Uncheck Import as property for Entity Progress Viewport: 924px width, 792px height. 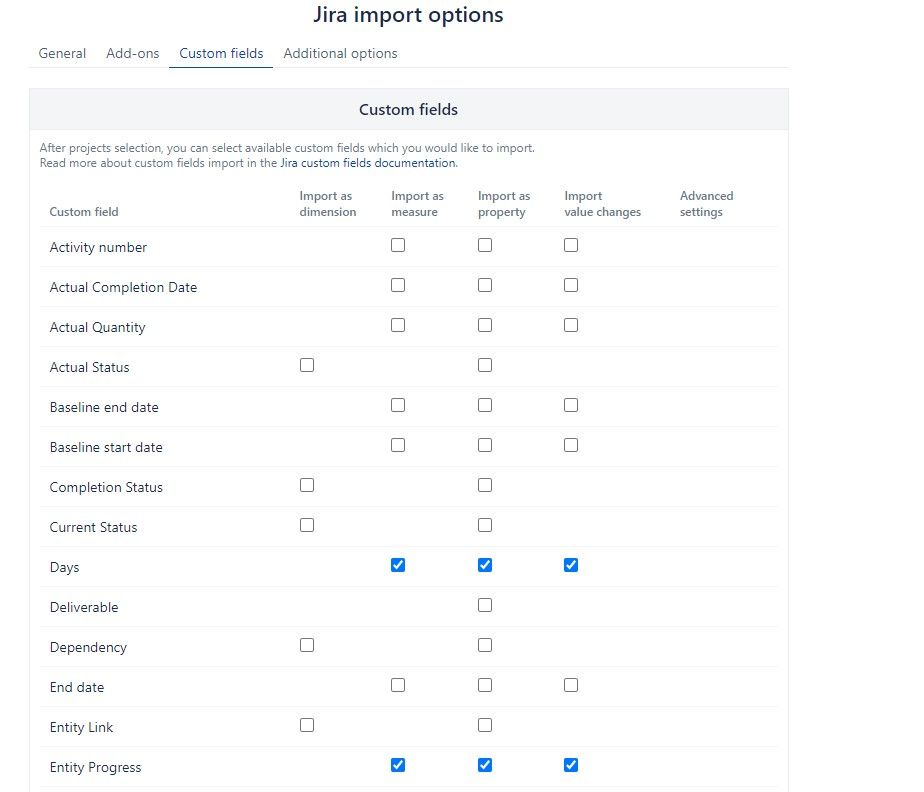point(485,765)
